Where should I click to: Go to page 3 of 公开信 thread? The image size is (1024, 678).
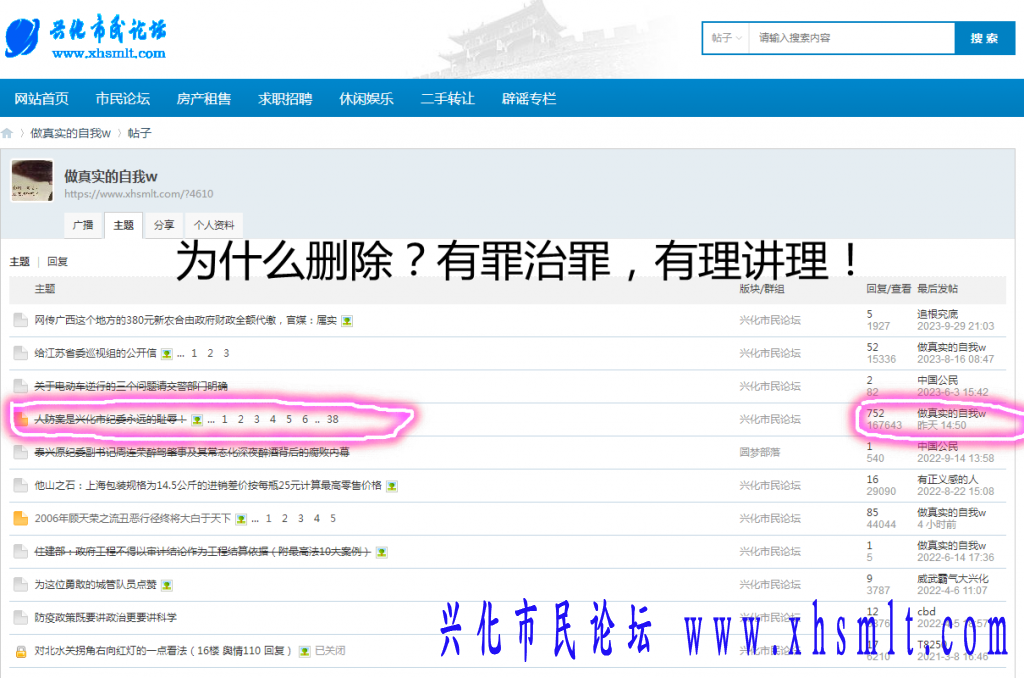(226, 353)
